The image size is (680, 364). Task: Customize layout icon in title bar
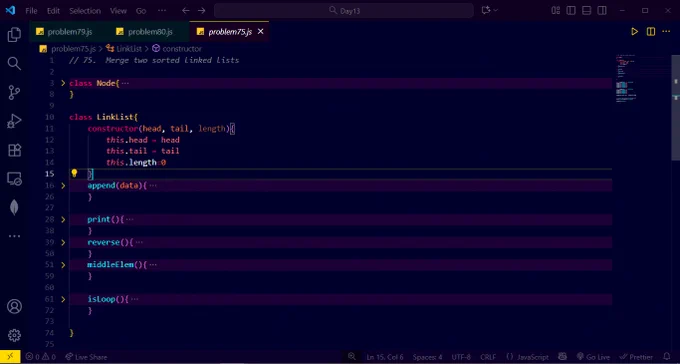(x=556, y=10)
